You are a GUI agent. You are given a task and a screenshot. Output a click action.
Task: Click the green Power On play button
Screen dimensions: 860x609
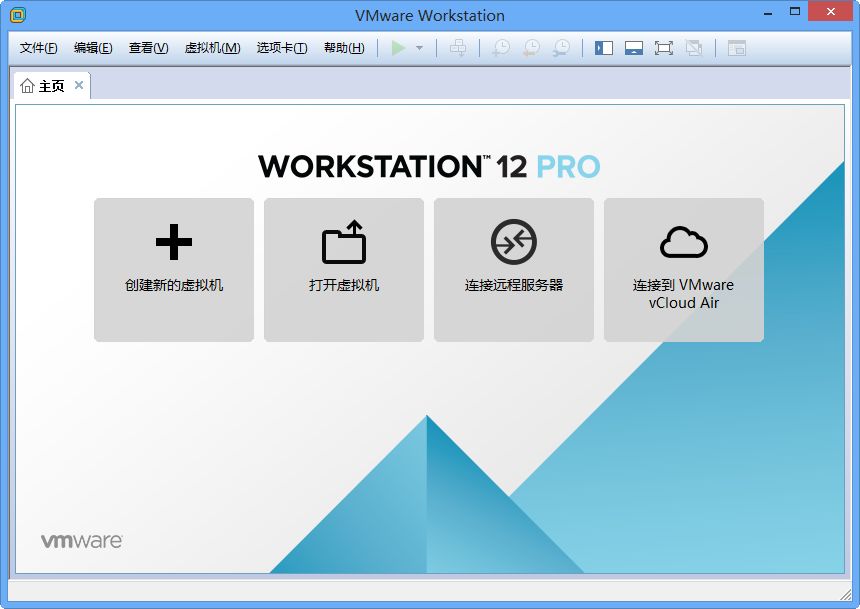pos(398,48)
